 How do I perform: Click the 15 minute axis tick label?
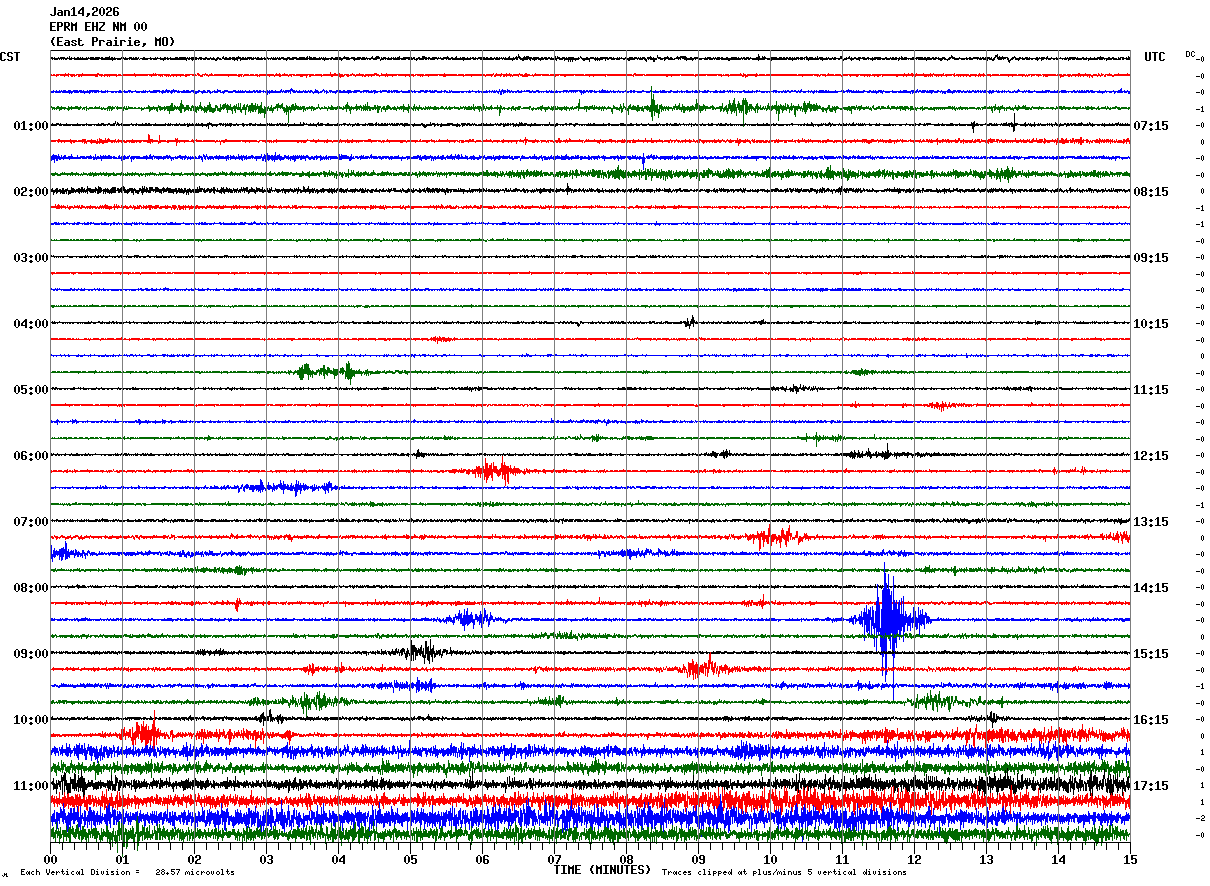(1130, 859)
